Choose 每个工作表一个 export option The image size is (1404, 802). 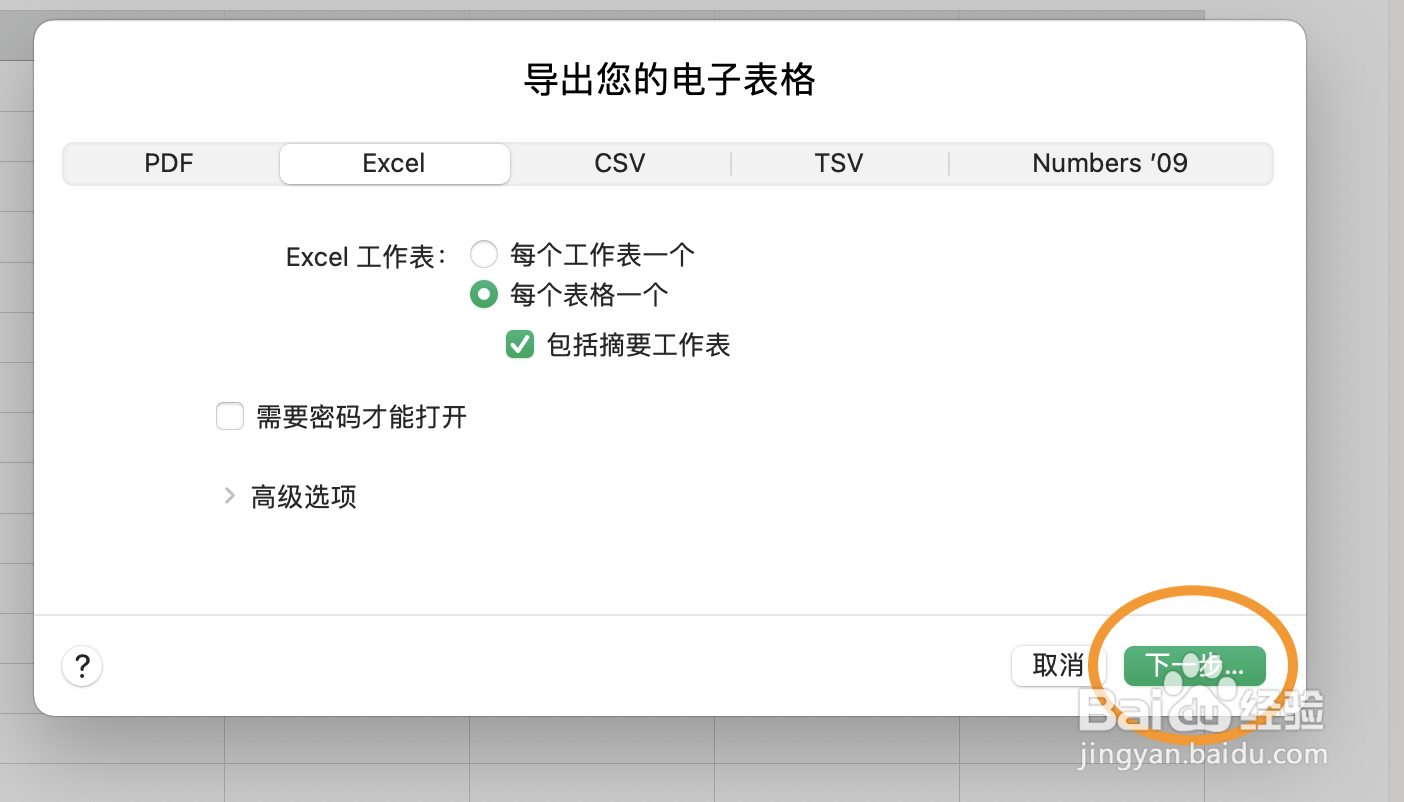point(484,254)
